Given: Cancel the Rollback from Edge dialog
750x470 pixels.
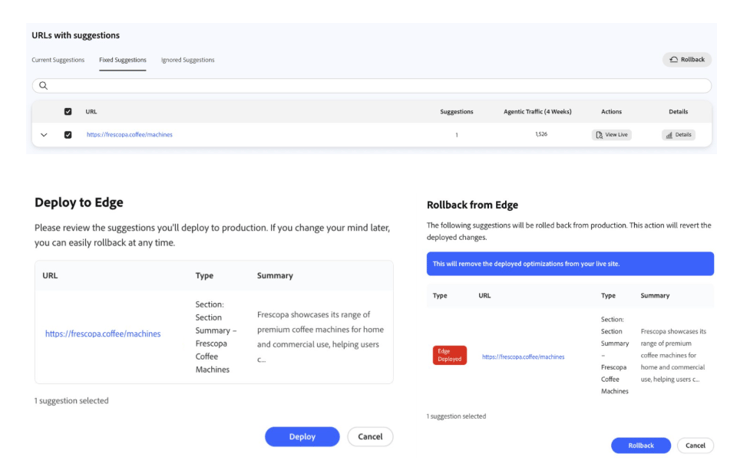Looking at the screenshot, I should (x=695, y=446).
